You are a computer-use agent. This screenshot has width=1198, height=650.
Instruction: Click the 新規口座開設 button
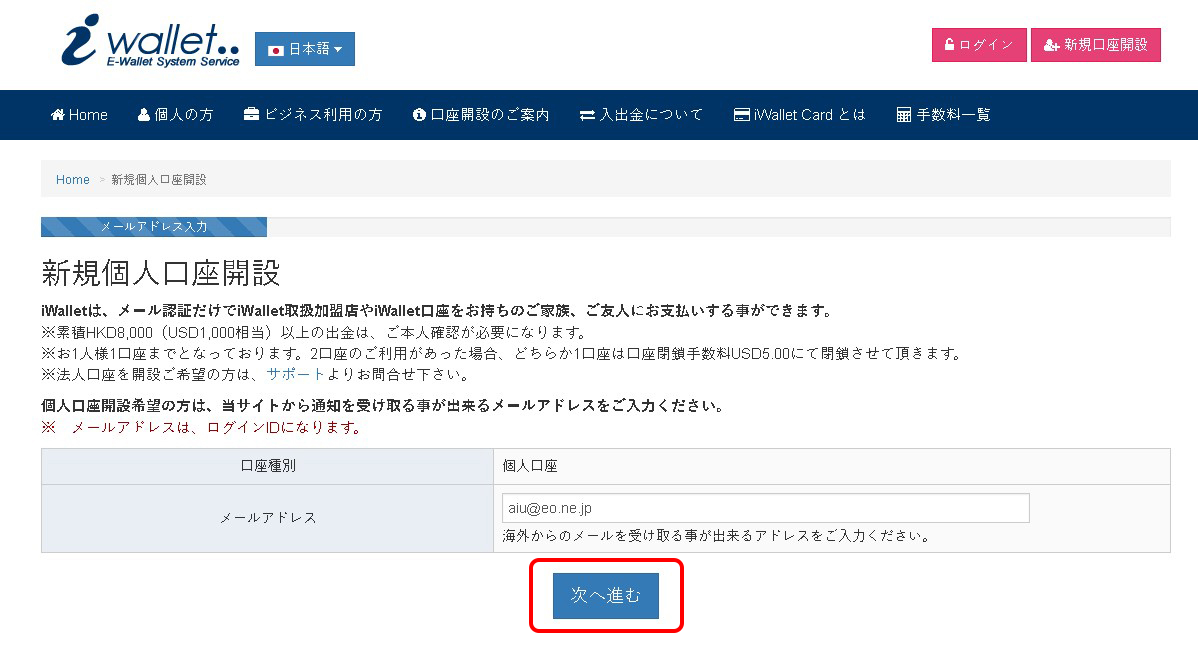tap(1096, 45)
